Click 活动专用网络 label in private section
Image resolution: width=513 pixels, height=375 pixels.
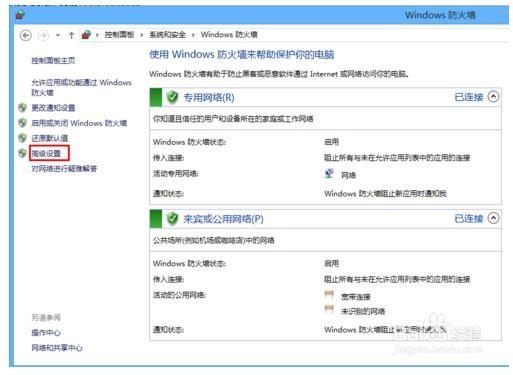pos(175,174)
